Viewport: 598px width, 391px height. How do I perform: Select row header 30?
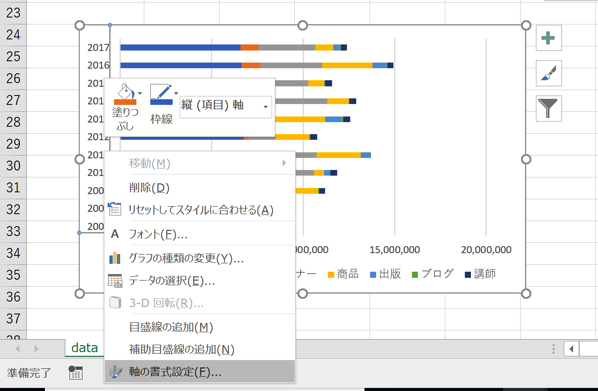[13, 166]
